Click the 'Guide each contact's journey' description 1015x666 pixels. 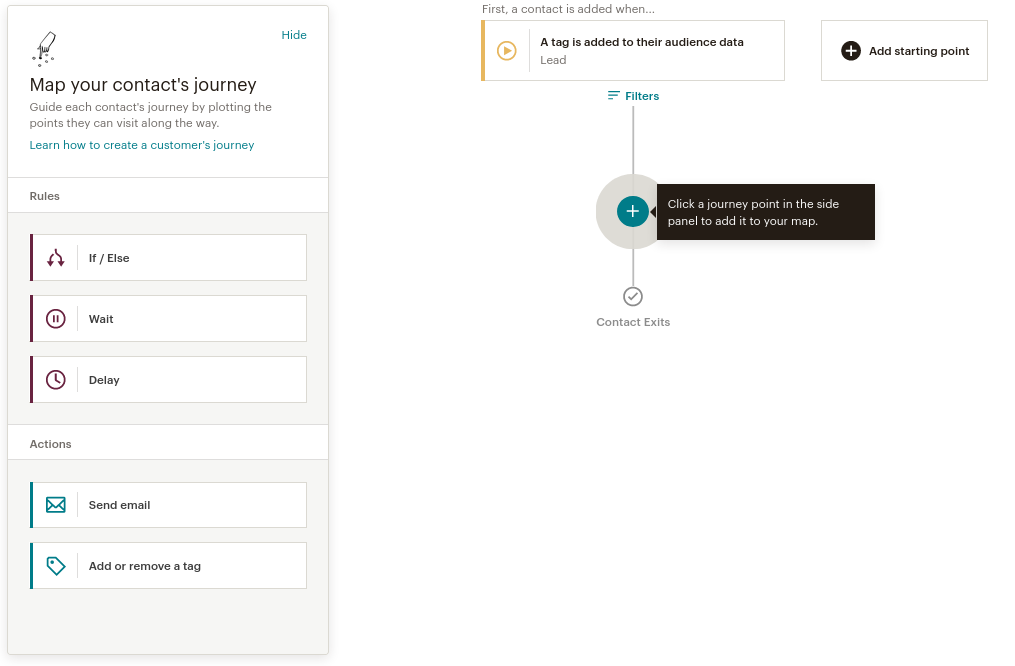151,115
